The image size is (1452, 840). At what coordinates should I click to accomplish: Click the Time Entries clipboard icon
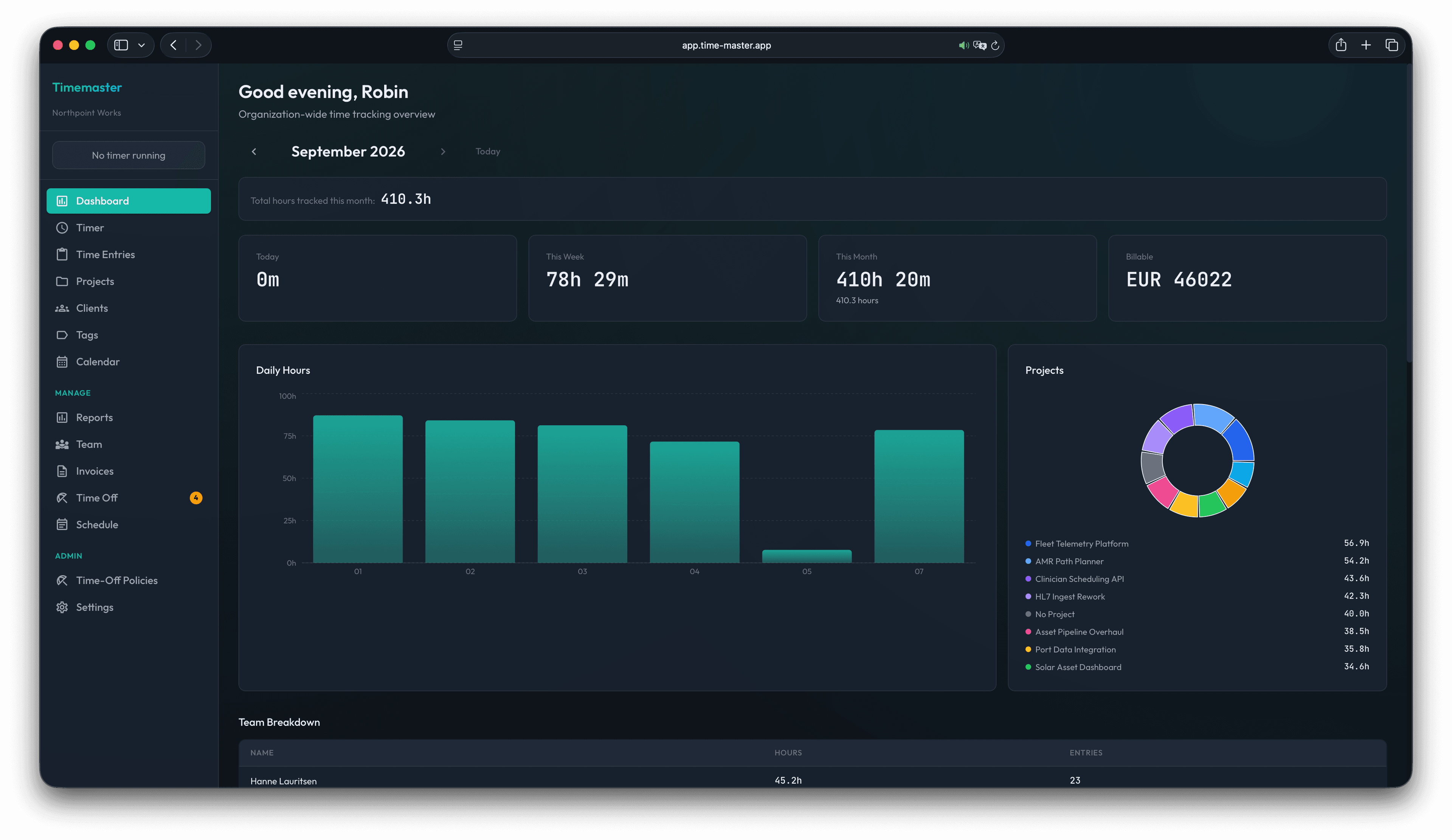coord(62,254)
